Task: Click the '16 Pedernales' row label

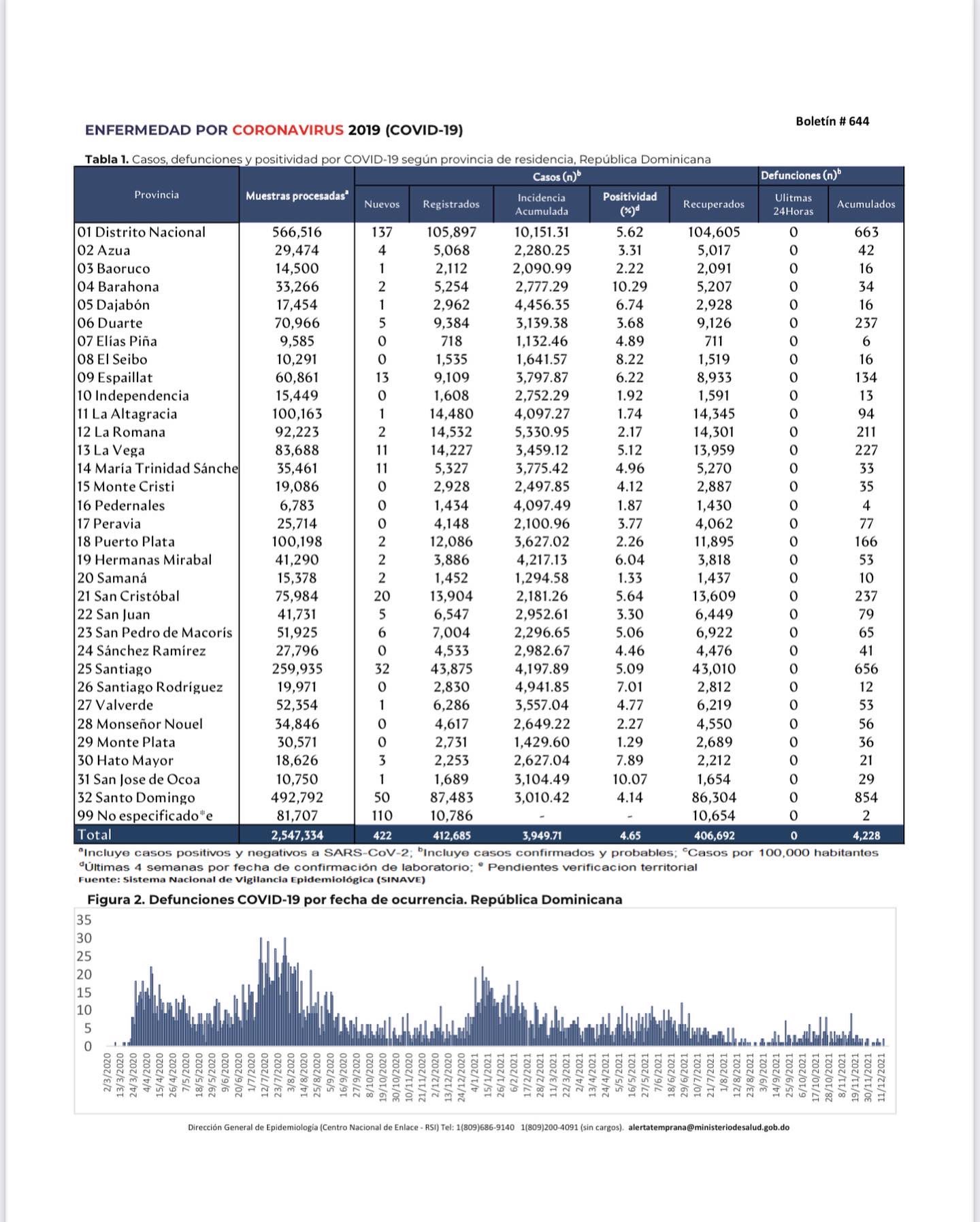Action: tap(121, 505)
